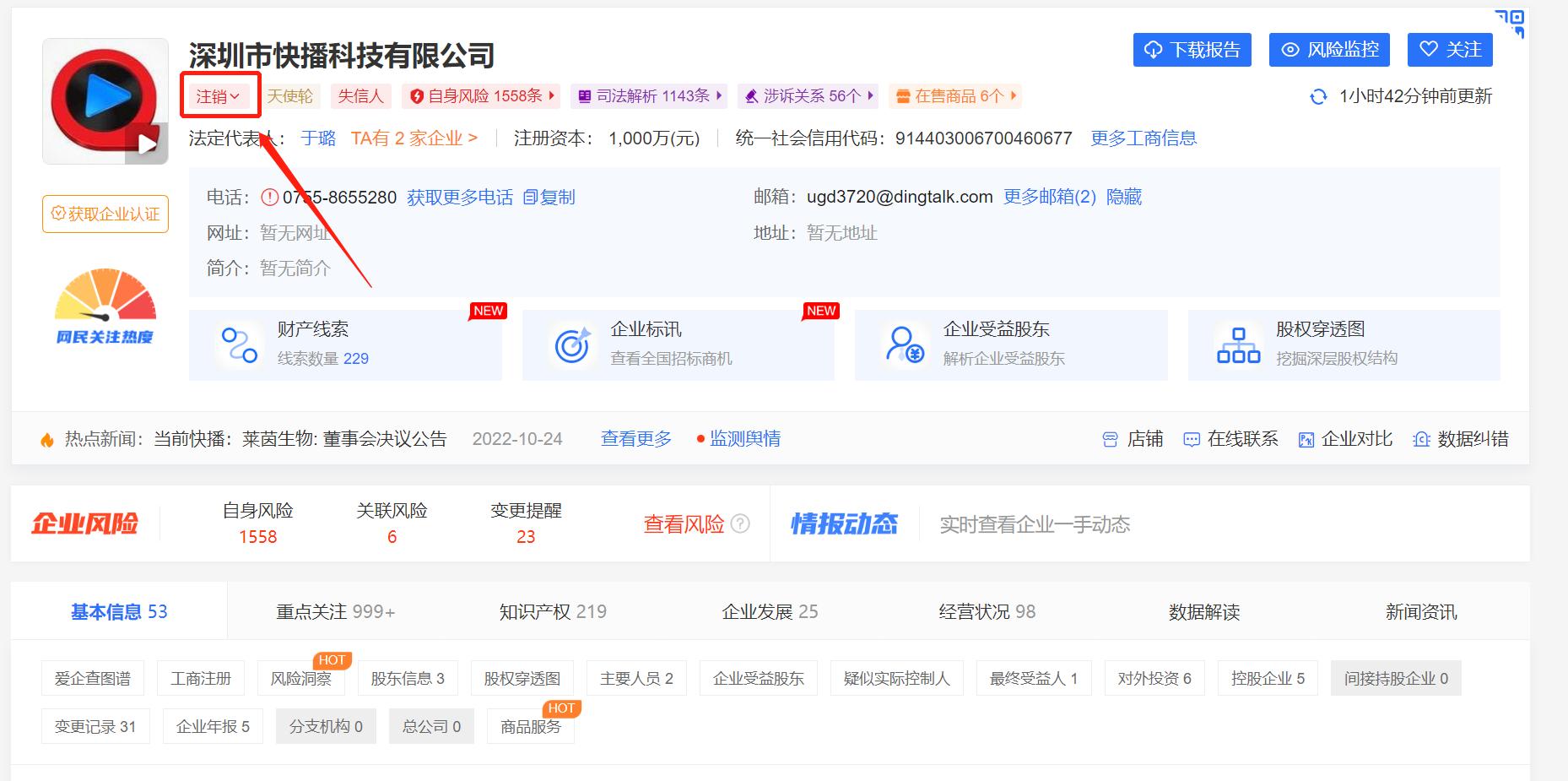Viewport: 1568px width, 781px height.
Task: Click the 数据纠错 correction icon
Action: coord(1422,439)
